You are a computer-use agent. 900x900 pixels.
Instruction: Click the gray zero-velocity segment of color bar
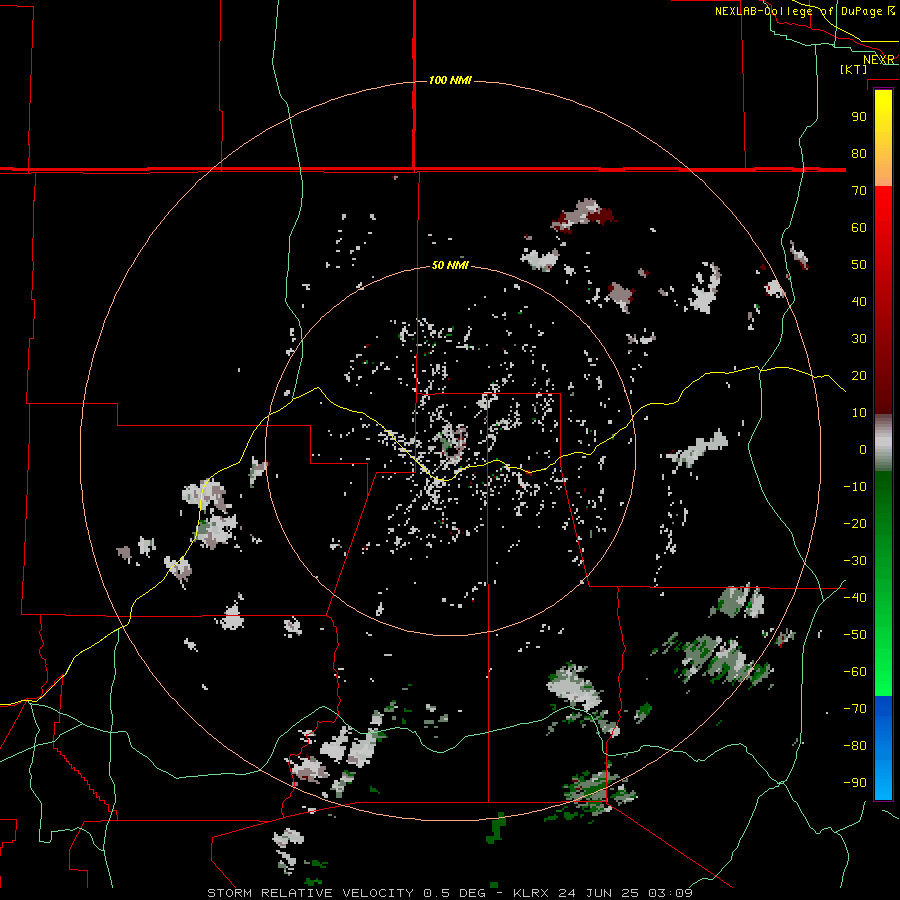(883, 443)
